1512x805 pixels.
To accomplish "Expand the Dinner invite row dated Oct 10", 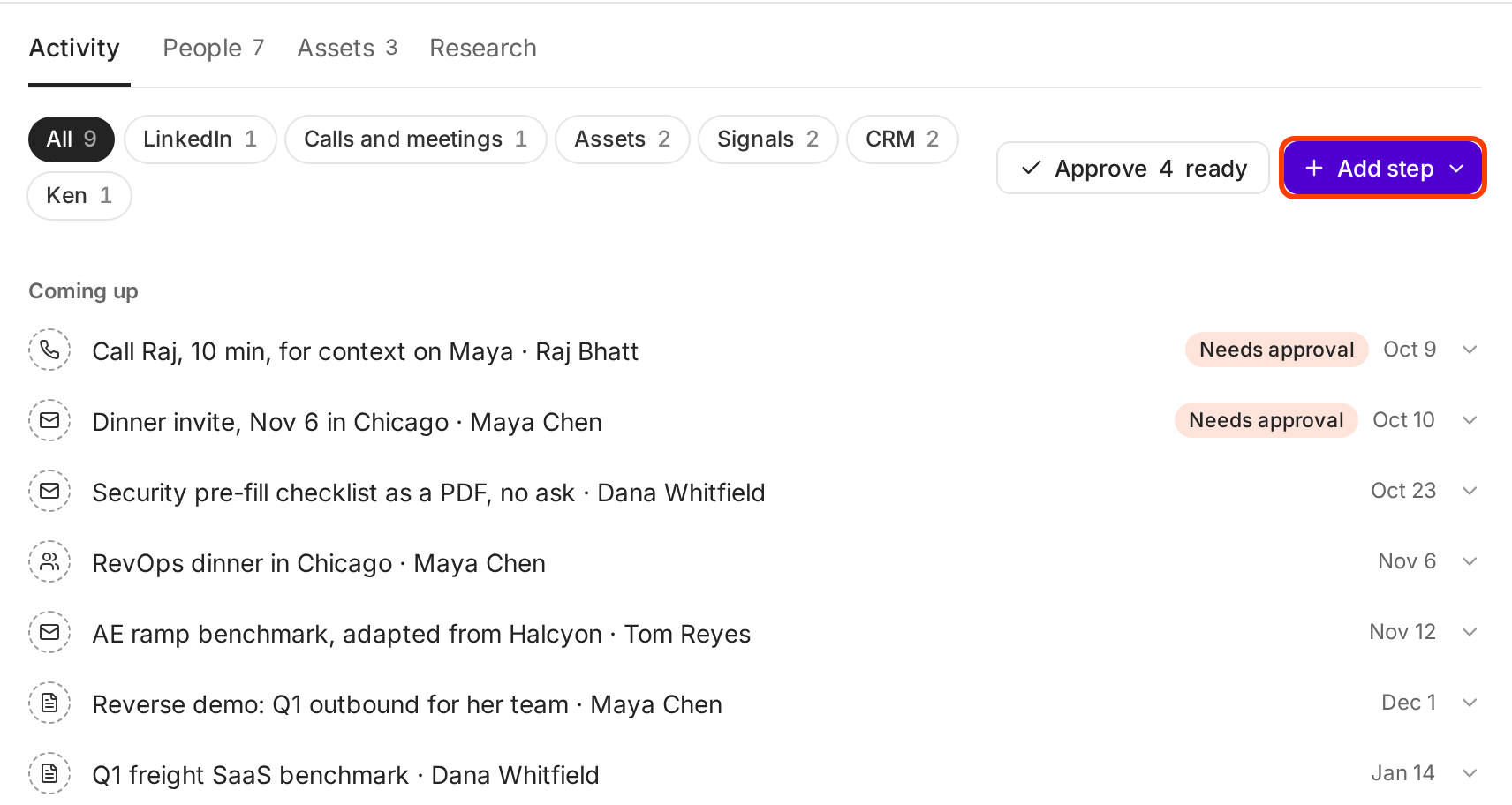I will pos(1470,421).
